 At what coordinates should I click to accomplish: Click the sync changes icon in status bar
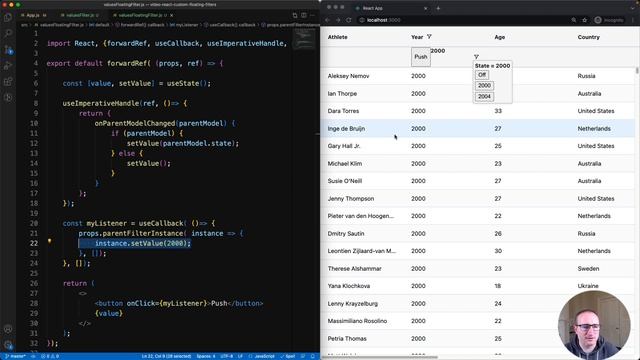[x=33, y=356]
